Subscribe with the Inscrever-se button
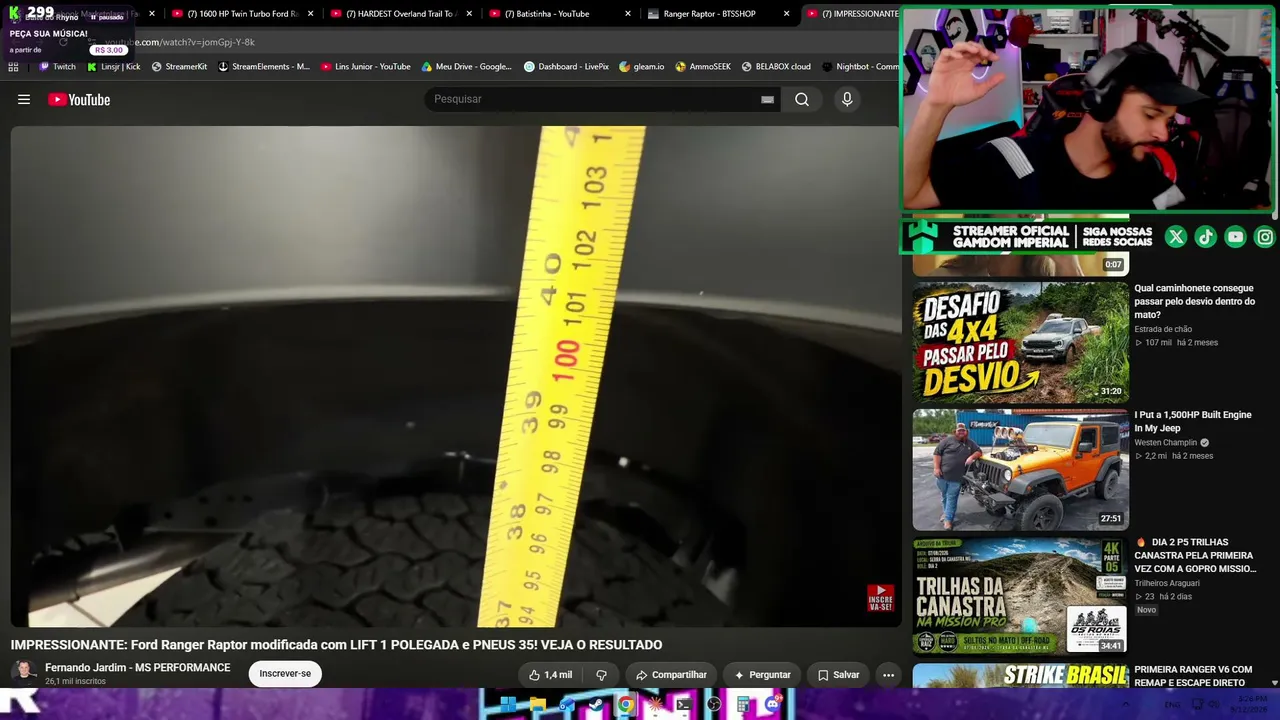This screenshot has width=1280, height=720. coord(285,674)
